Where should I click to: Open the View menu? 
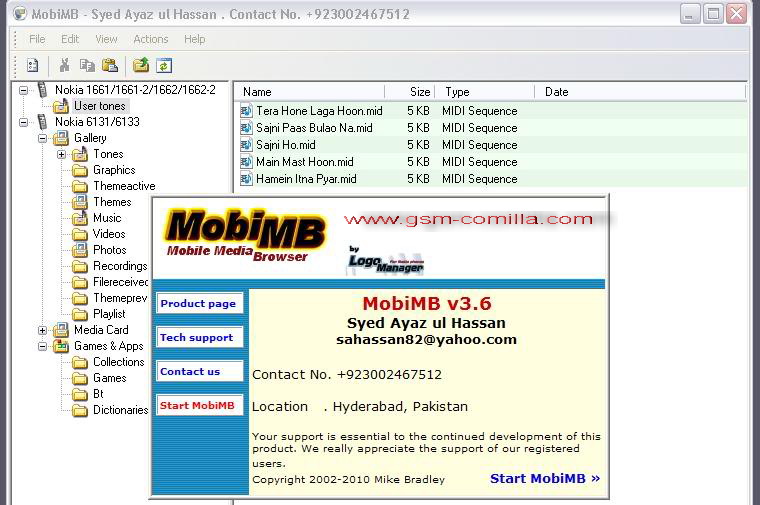tap(106, 39)
